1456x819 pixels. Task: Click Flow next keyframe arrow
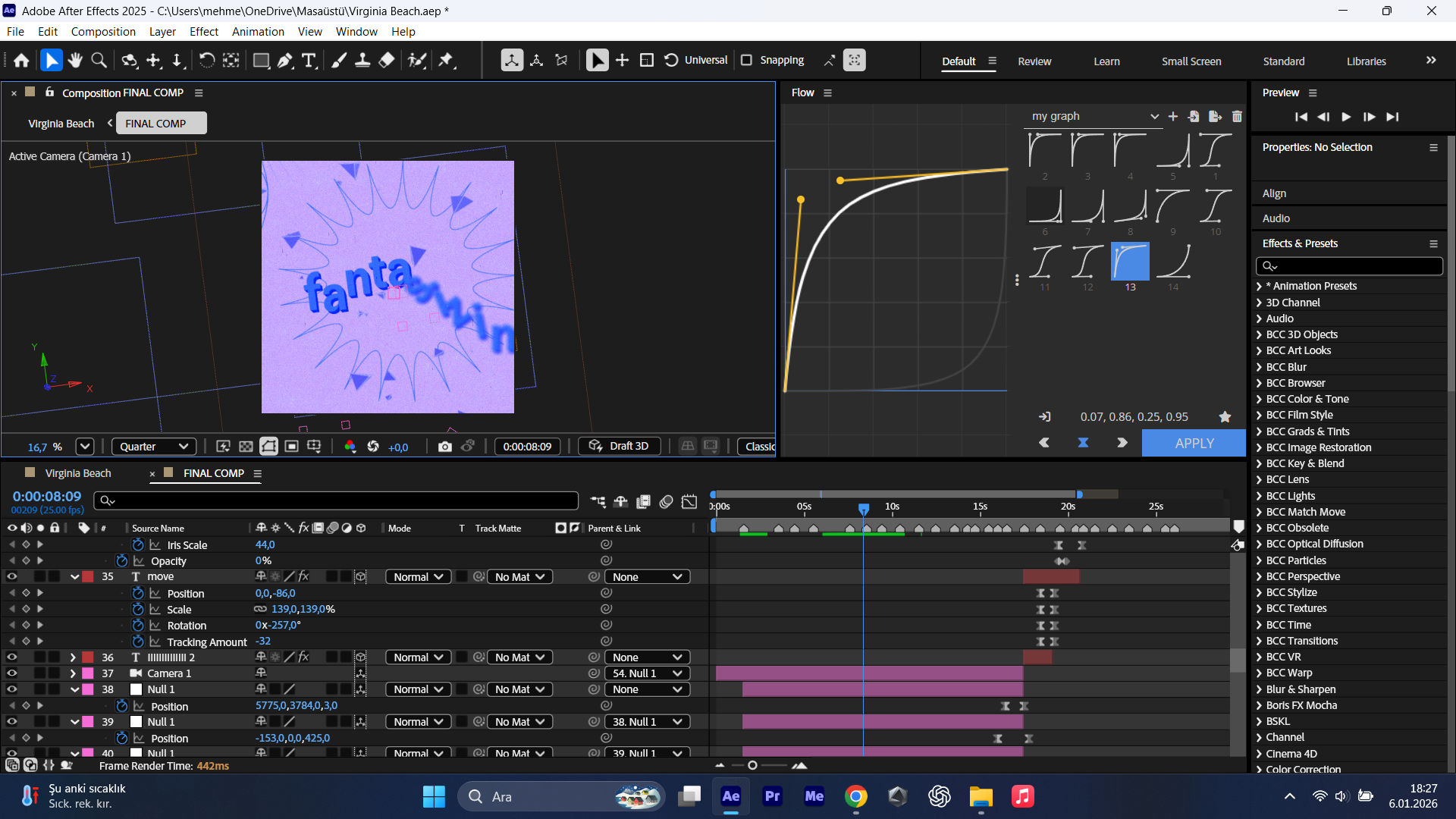tap(1122, 443)
